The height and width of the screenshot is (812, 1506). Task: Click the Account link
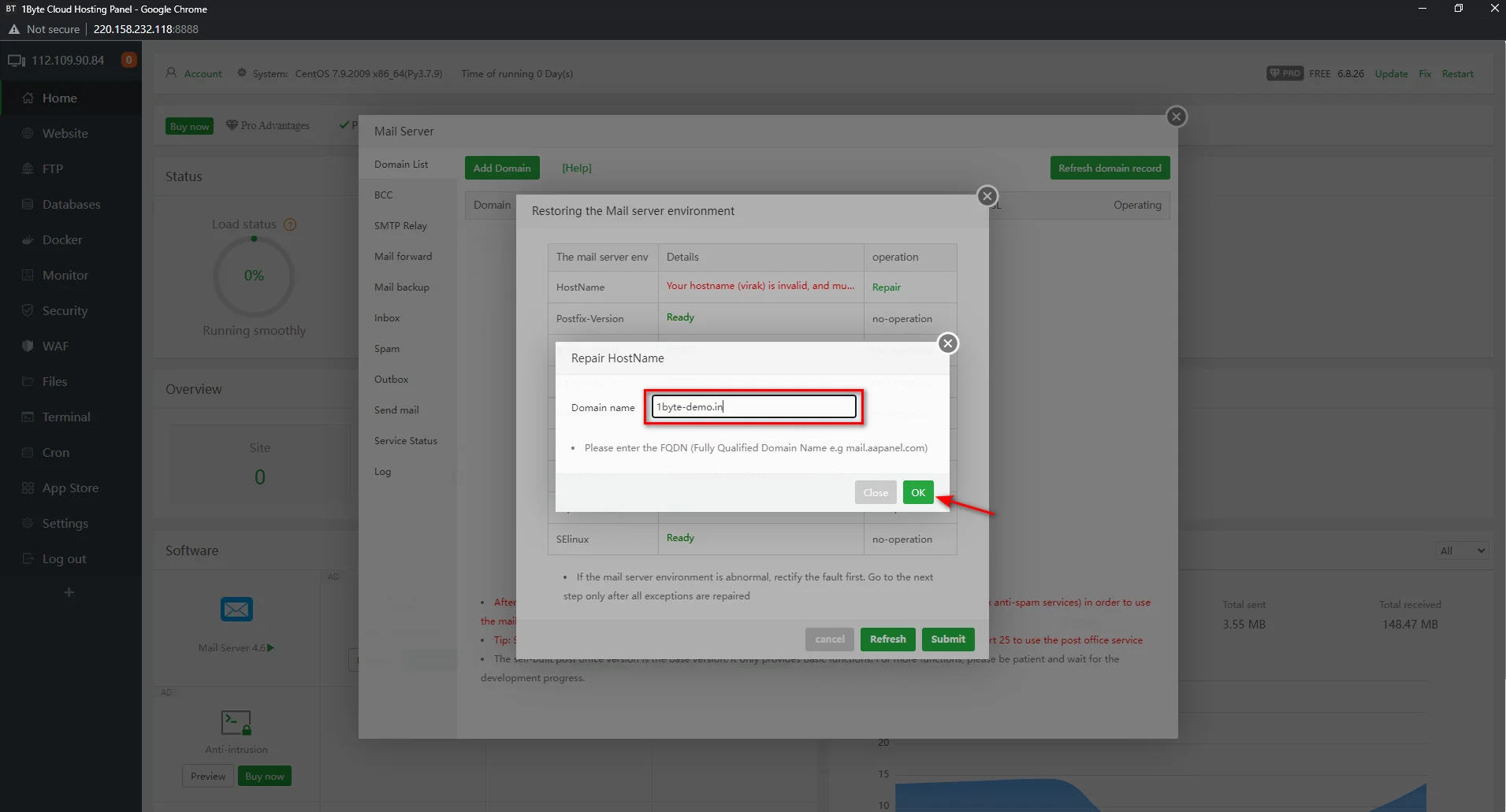coord(203,73)
